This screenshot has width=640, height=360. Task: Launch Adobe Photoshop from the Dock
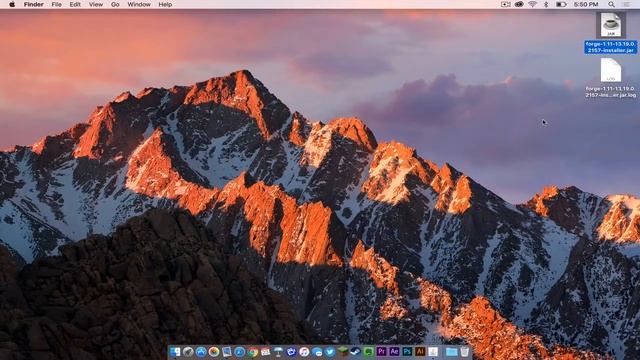[x=407, y=351]
